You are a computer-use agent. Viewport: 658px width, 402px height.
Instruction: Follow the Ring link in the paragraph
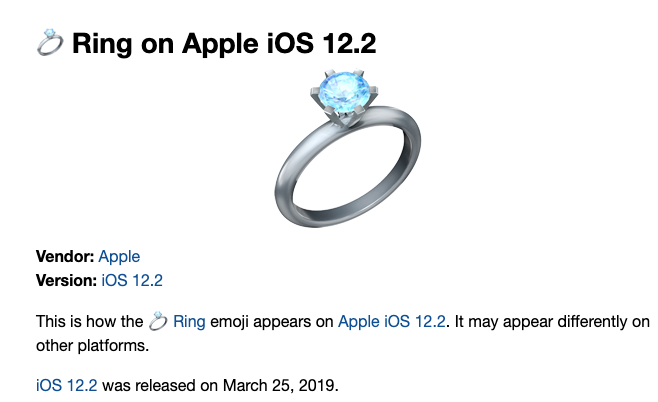(189, 322)
